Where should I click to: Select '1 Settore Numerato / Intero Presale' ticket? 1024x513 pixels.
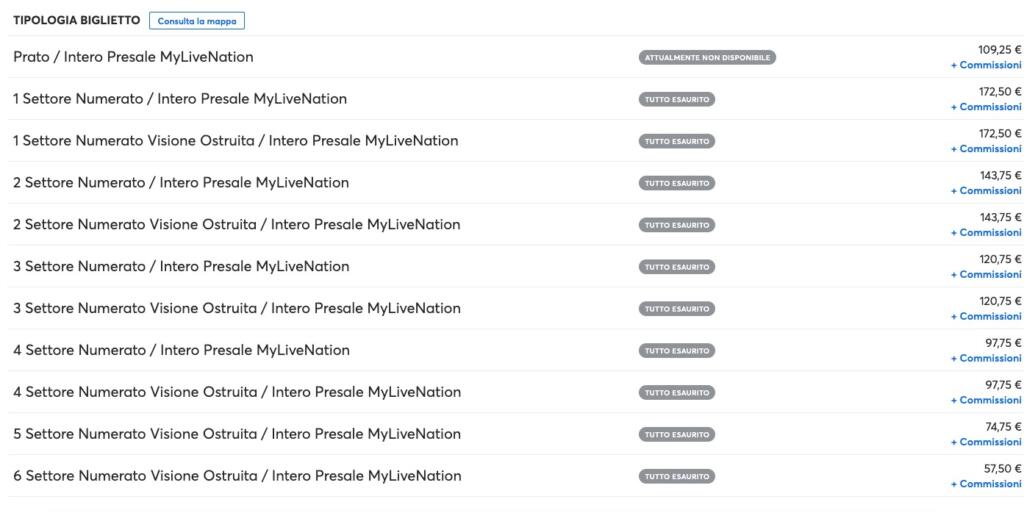click(180, 99)
